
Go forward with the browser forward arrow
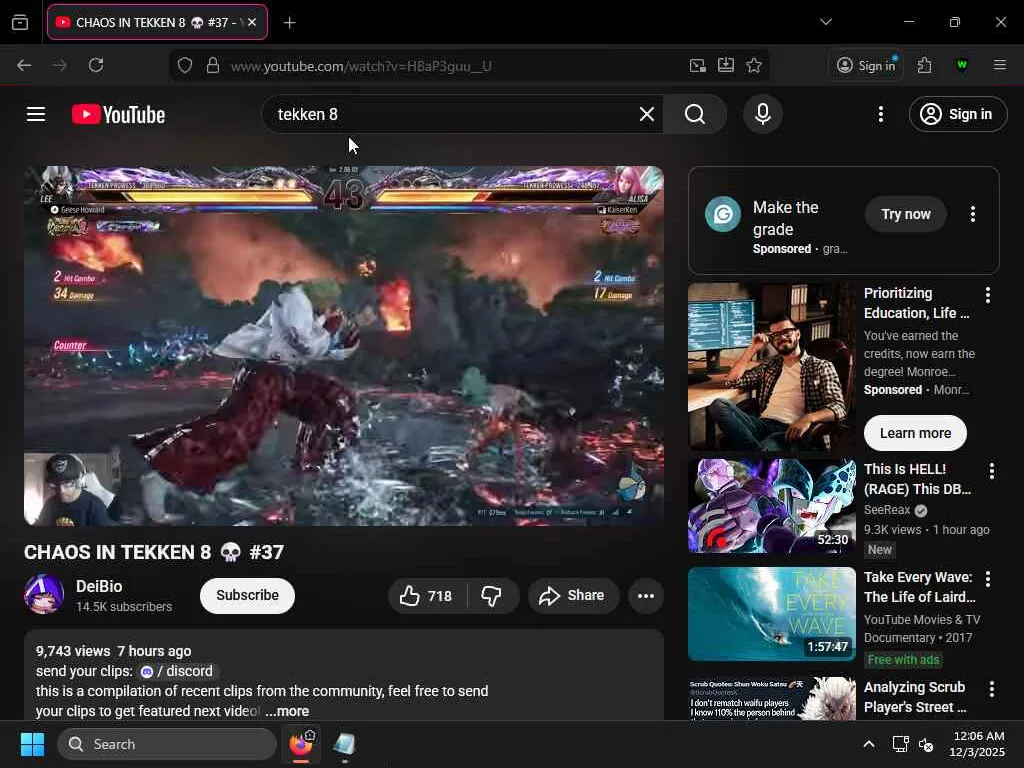59,65
